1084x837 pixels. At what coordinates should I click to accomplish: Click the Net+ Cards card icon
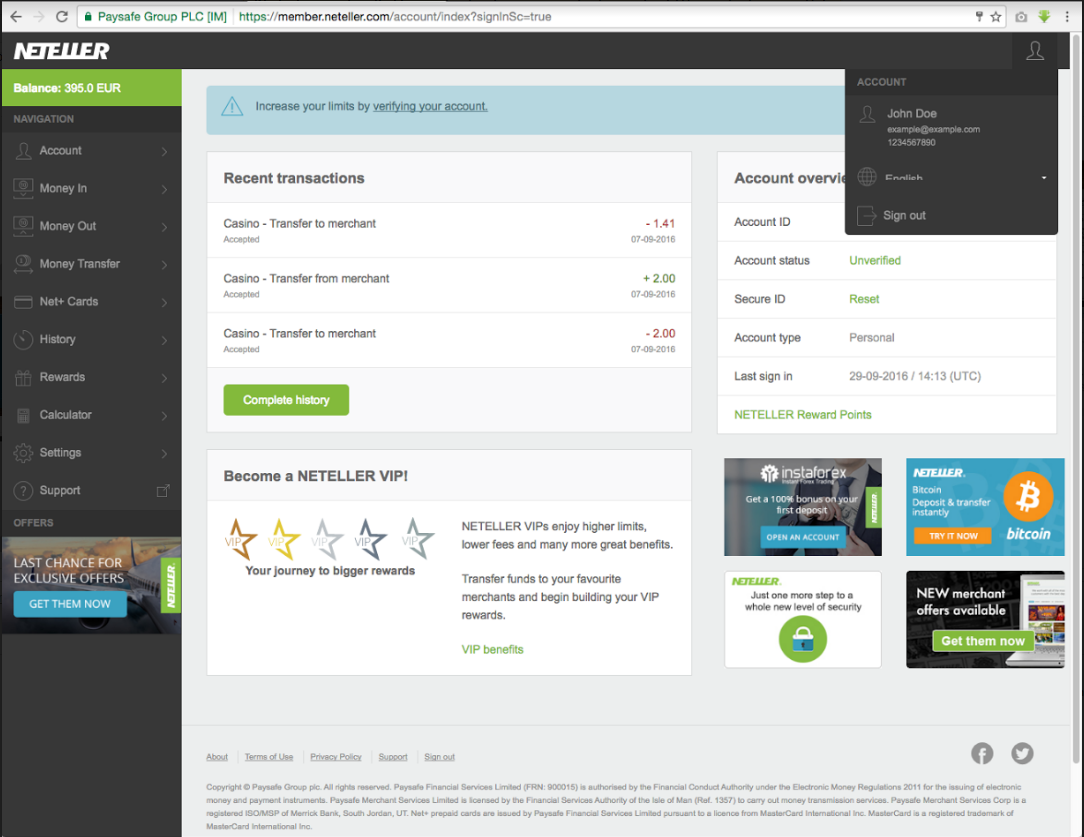point(24,302)
